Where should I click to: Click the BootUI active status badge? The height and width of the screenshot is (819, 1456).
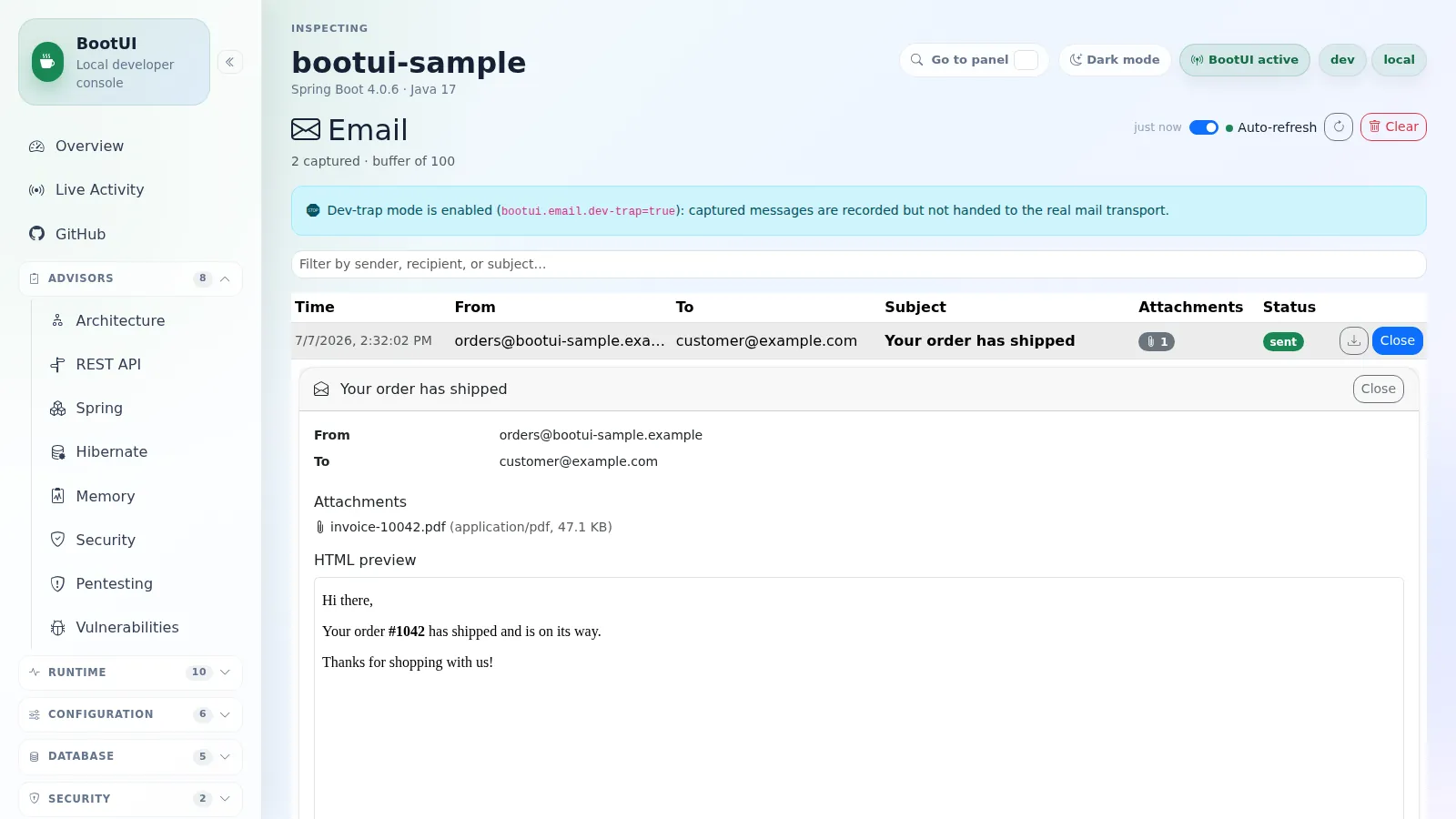1245,60
